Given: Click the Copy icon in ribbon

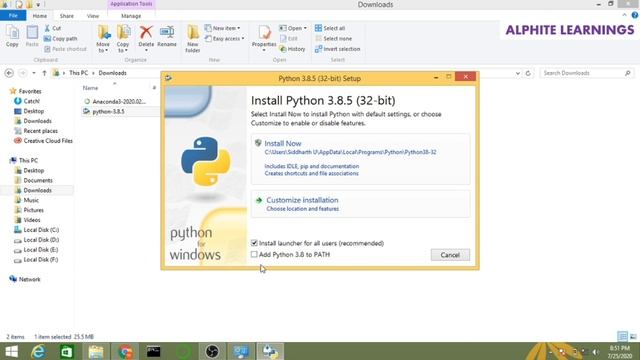Looking at the screenshot, I should click(x=12, y=36).
